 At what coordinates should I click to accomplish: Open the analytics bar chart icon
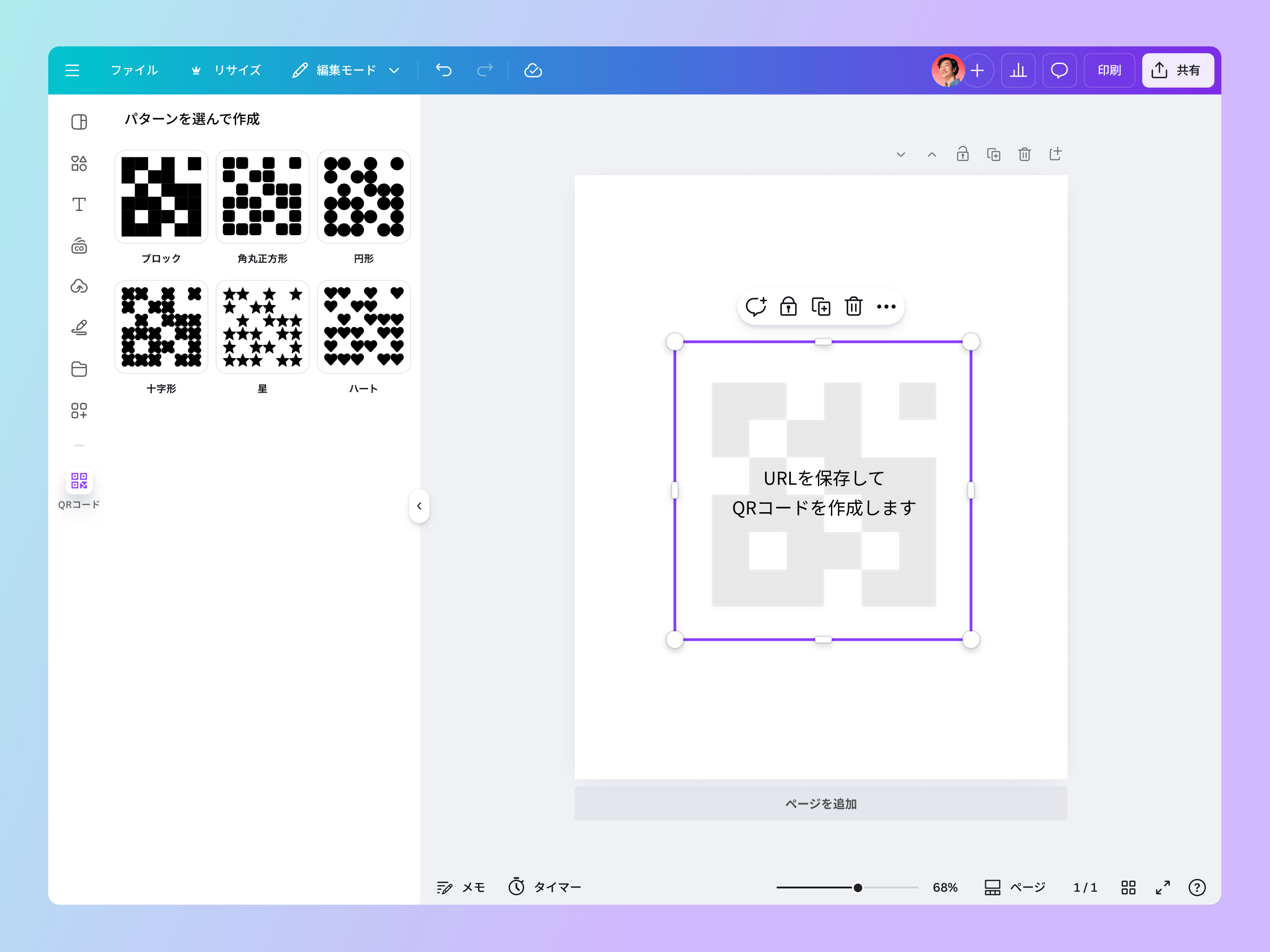(x=1018, y=71)
